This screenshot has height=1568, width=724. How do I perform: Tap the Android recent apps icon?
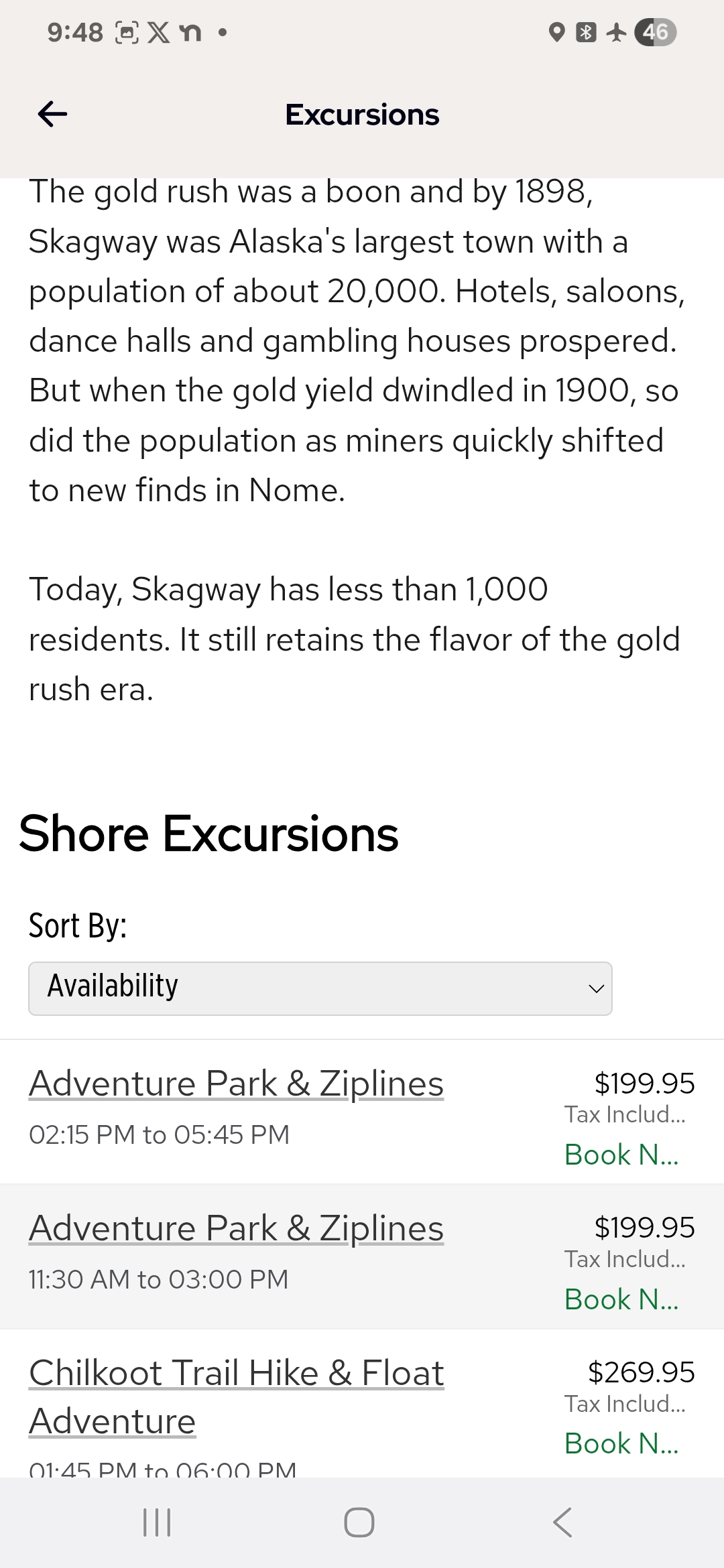coord(157,1522)
